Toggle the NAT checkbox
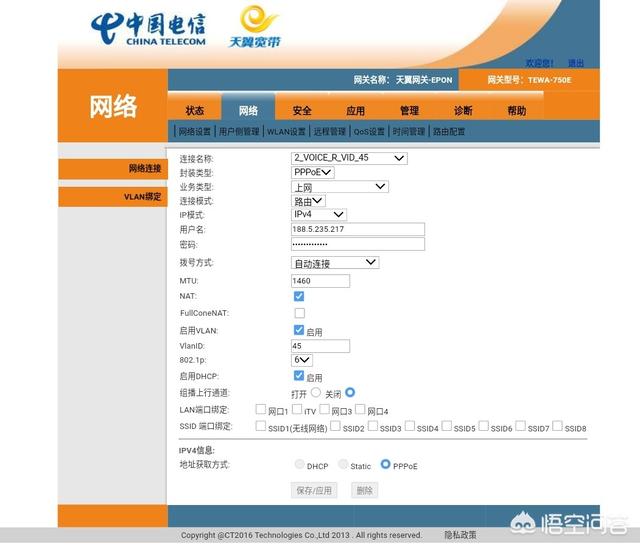 pyautogui.click(x=299, y=296)
